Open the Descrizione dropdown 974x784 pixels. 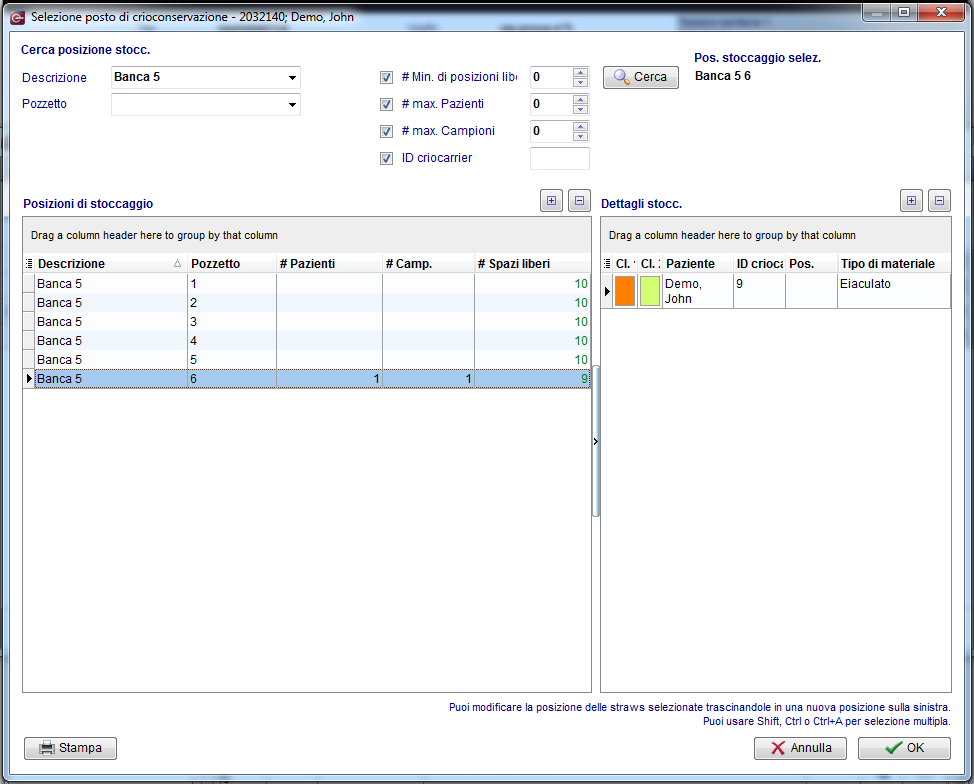tap(292, 78)
